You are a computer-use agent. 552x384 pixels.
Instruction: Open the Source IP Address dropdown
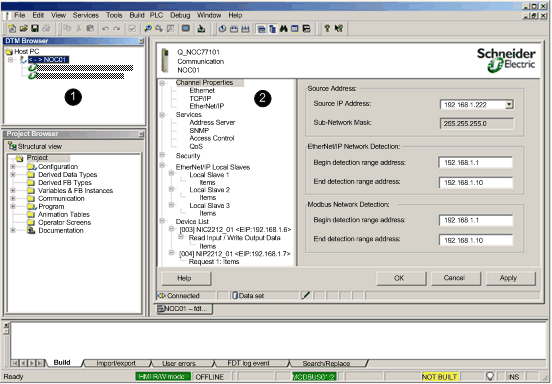coord(509,105)
